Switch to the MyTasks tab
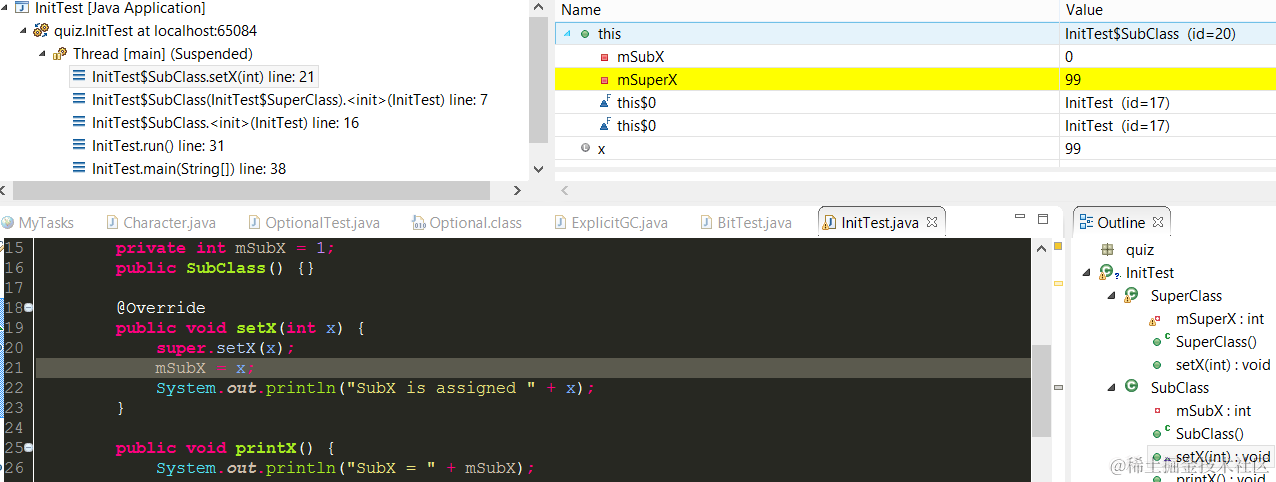The width and height of the screenshot is (1276, 482). point(37,223)
